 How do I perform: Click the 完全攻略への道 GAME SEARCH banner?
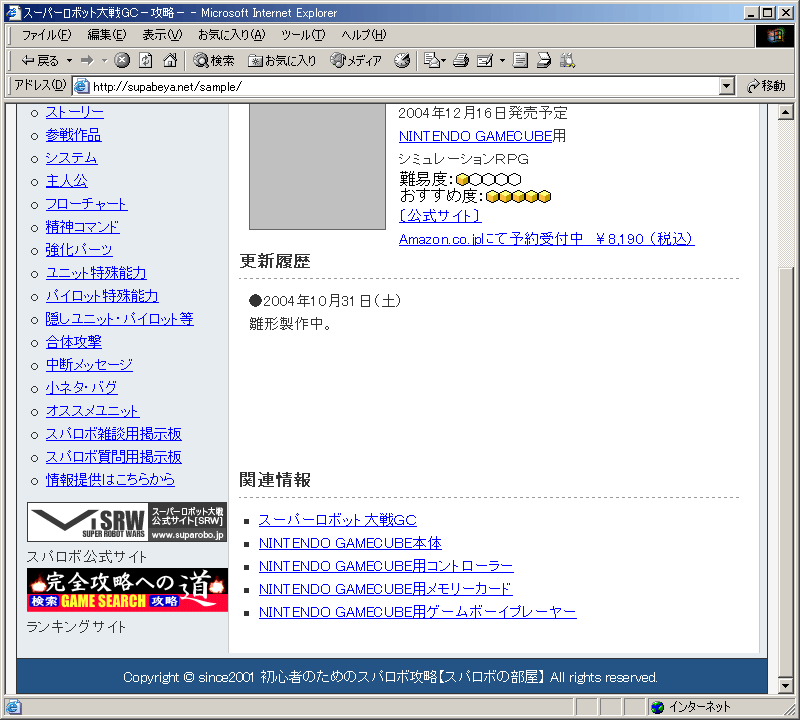(x=128, y=590)
